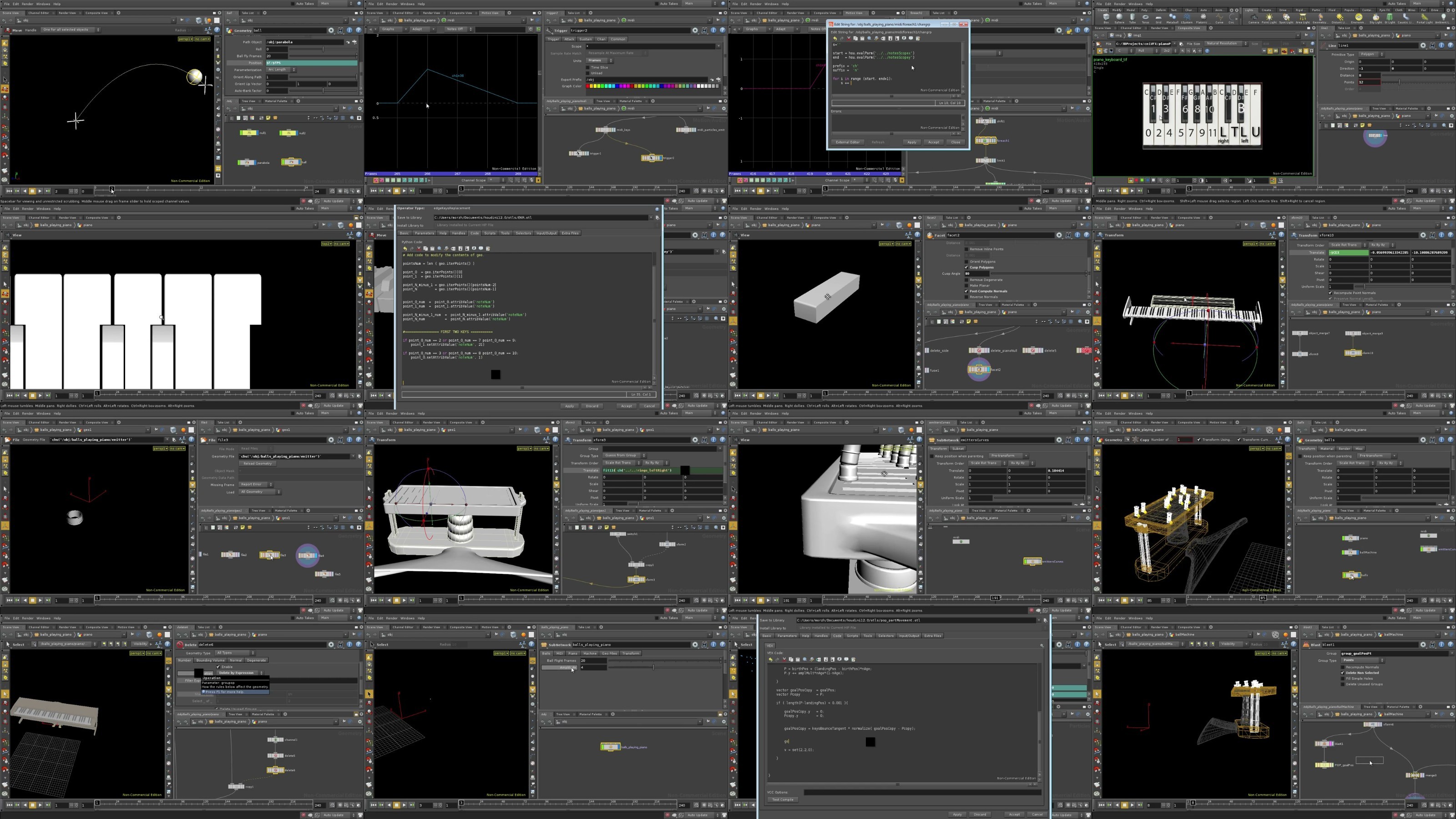Expand the Missing Frame Report Error dropdown
Image resolution: width=1456 pixels, height=819 pixels.
click(x=255, y=485)
